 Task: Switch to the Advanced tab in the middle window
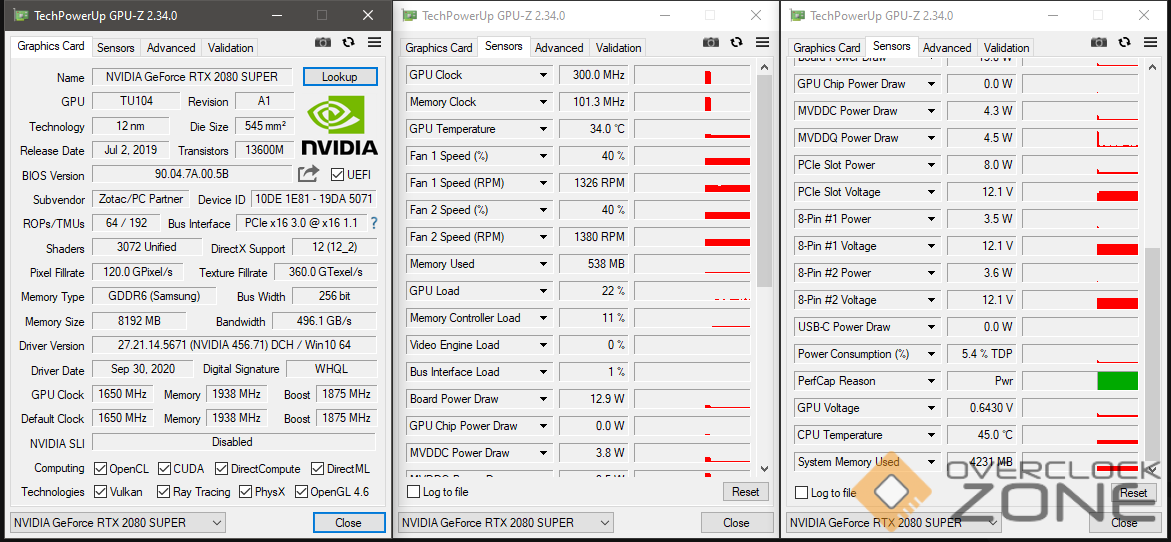coord(559,48)
